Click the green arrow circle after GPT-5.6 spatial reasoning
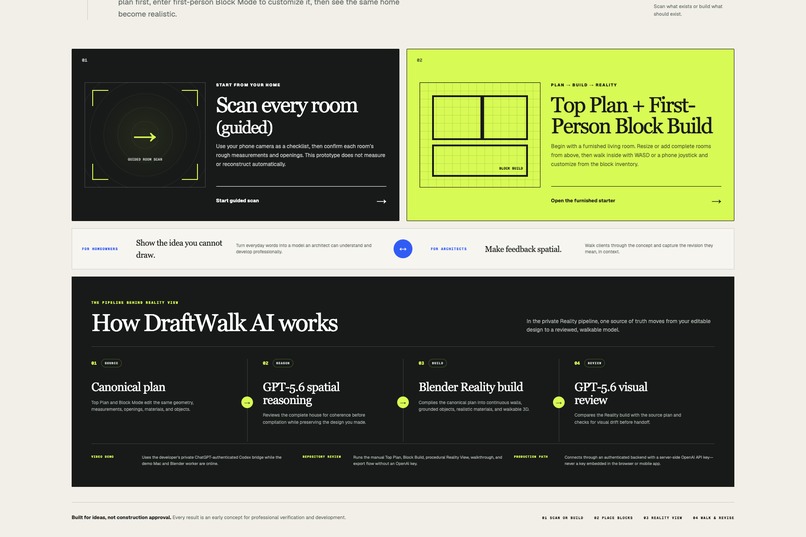 tap(403, 402)
